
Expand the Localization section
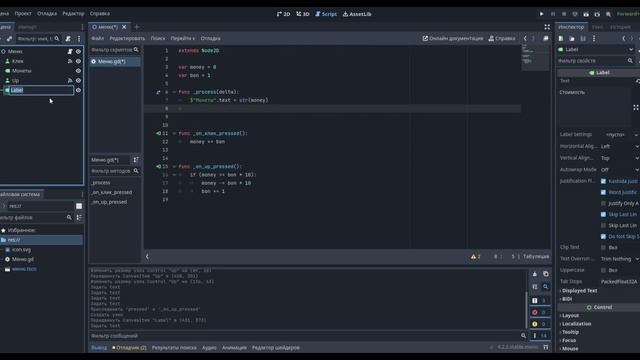click(x=575, y=324)
